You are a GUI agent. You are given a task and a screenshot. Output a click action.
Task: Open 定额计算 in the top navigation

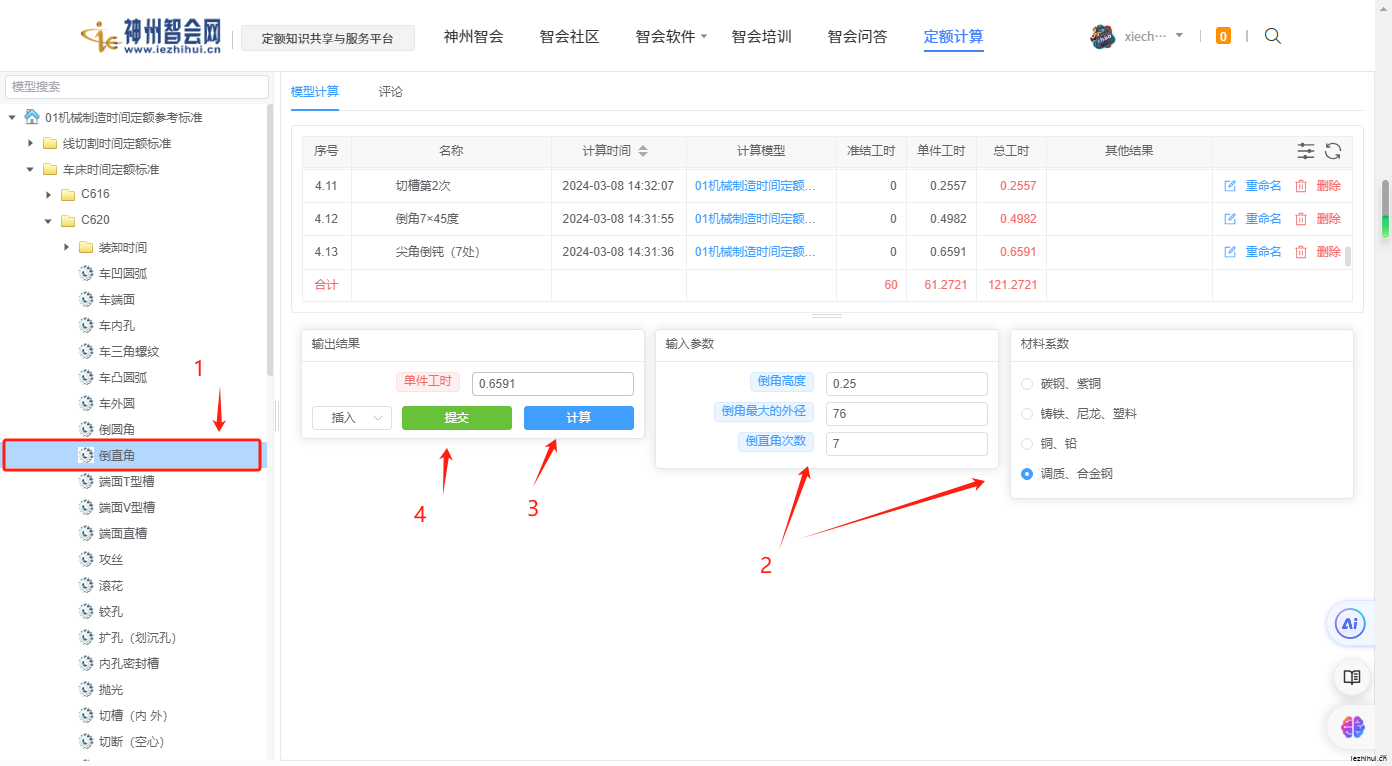point(953,37)
